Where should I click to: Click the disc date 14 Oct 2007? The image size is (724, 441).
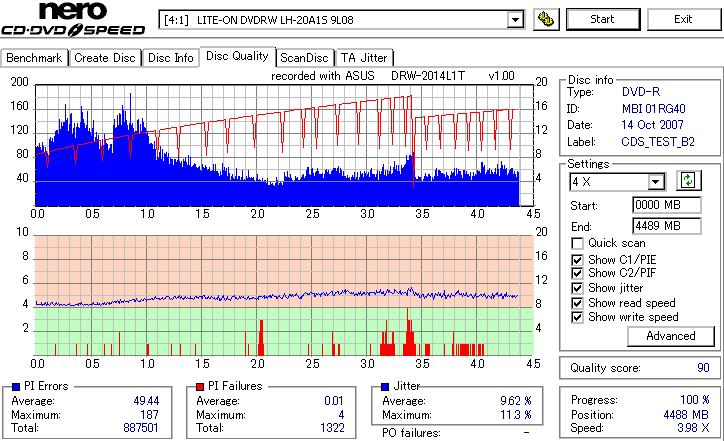pos(652,125)
